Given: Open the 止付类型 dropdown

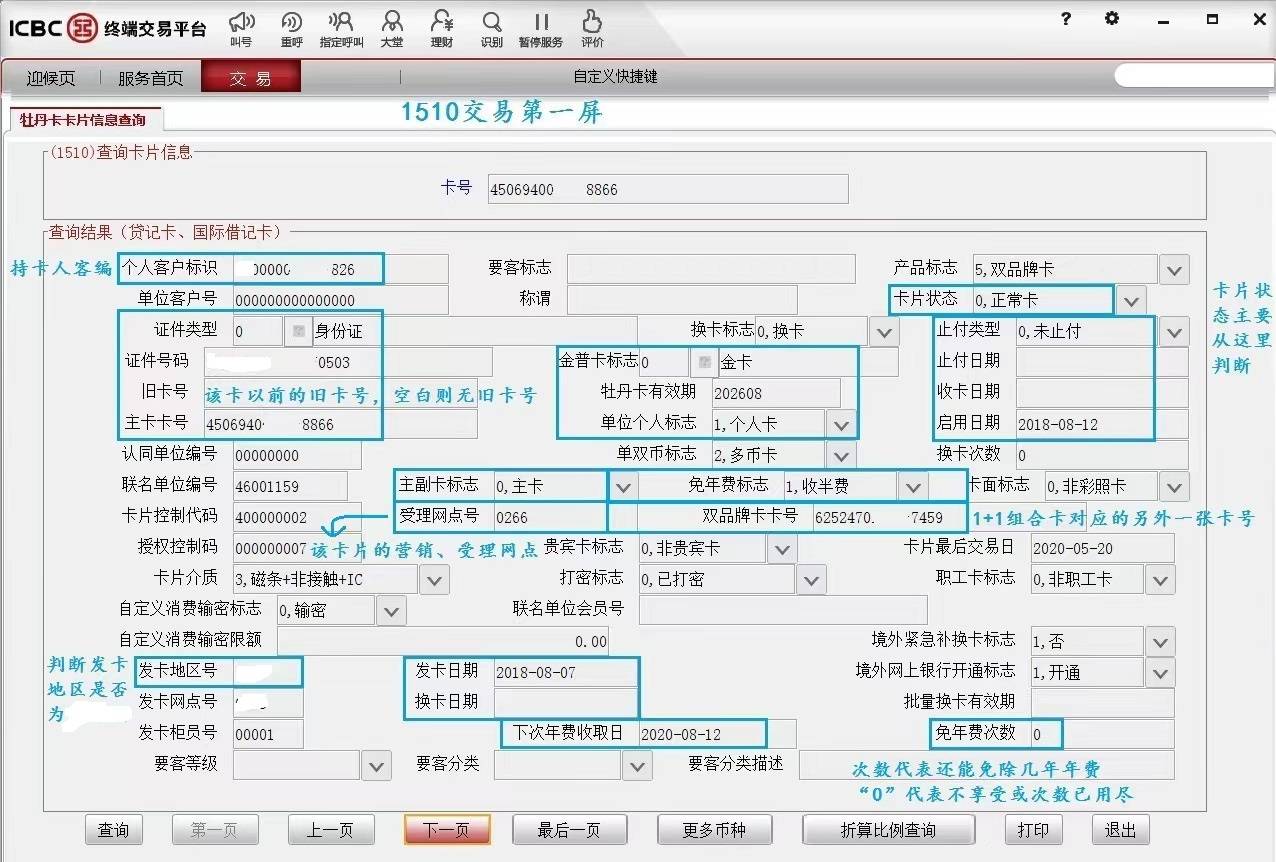Looking at the screenshot, I should 1174,331.
